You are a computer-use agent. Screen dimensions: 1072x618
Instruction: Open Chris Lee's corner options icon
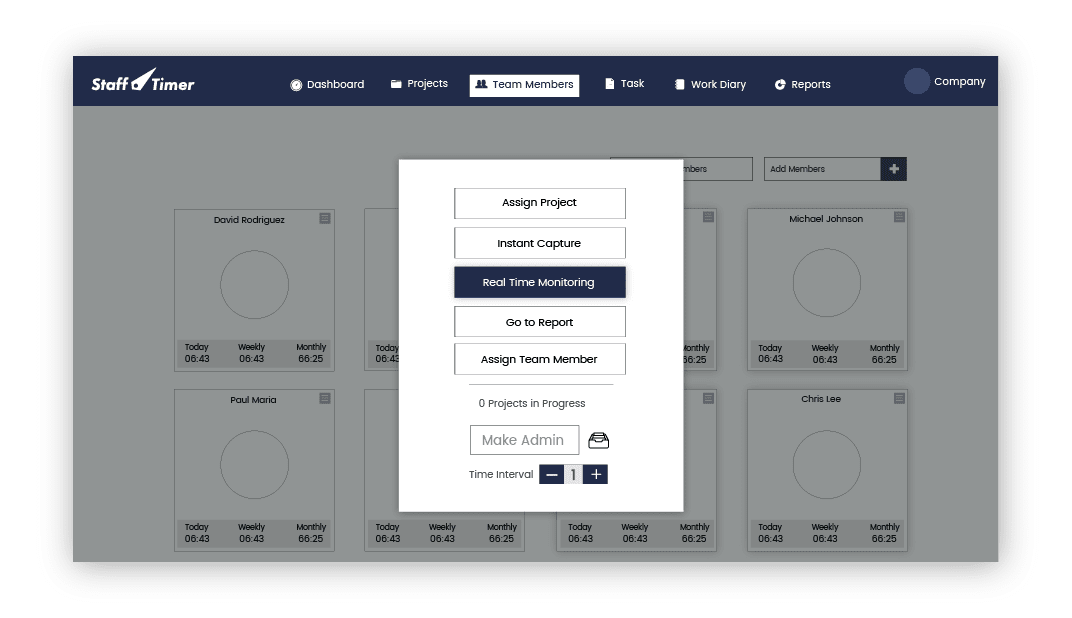[898, 398]
